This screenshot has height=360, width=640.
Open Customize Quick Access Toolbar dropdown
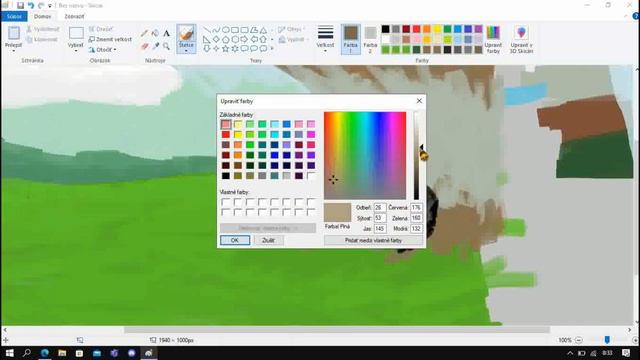click(x=50, y=6)
